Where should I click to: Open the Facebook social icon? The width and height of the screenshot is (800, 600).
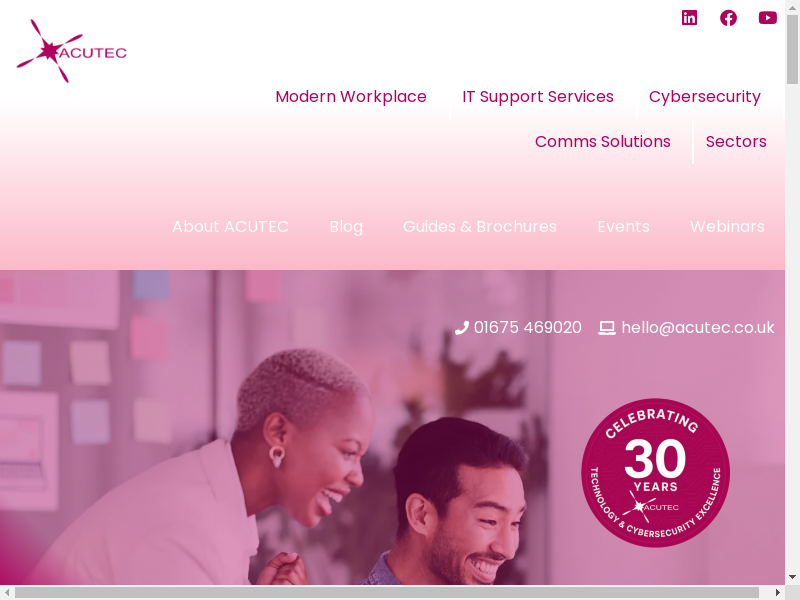[729, 18]
